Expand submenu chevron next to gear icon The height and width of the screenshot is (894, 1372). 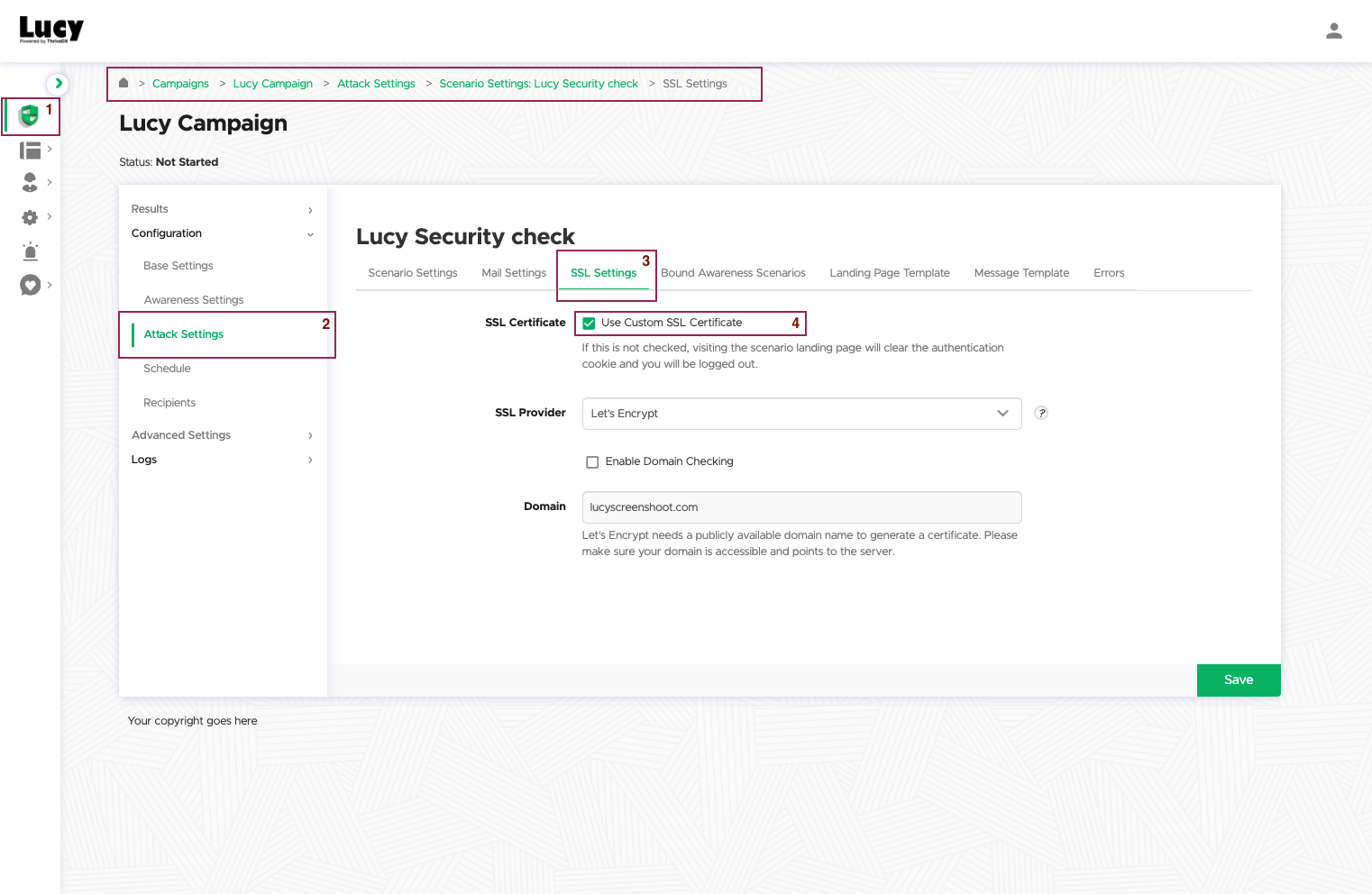[x=50, y=216]
